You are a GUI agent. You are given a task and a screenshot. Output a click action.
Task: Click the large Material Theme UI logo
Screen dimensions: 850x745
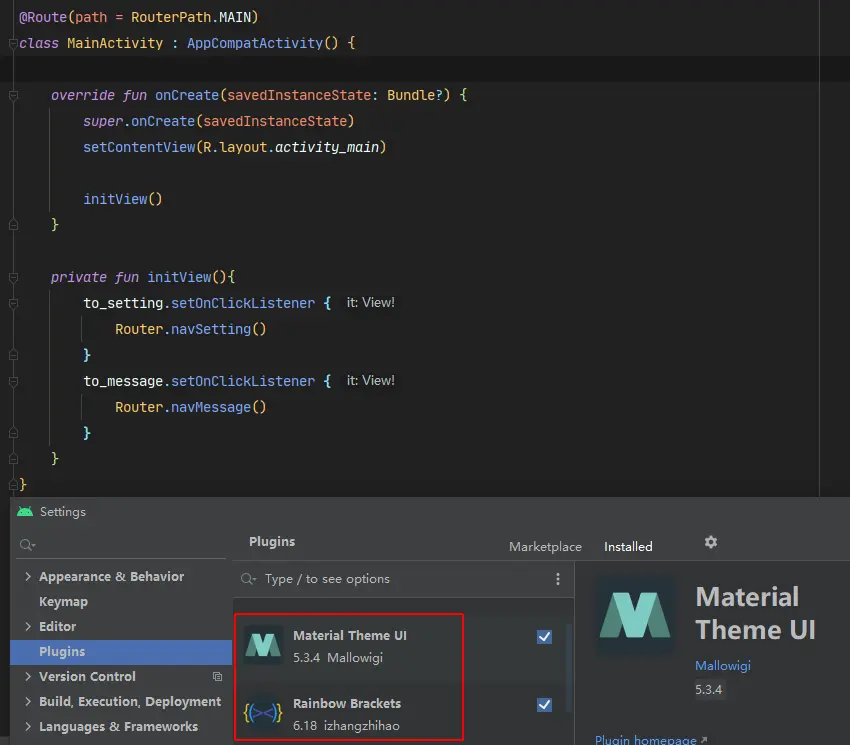tap(635, 614)
